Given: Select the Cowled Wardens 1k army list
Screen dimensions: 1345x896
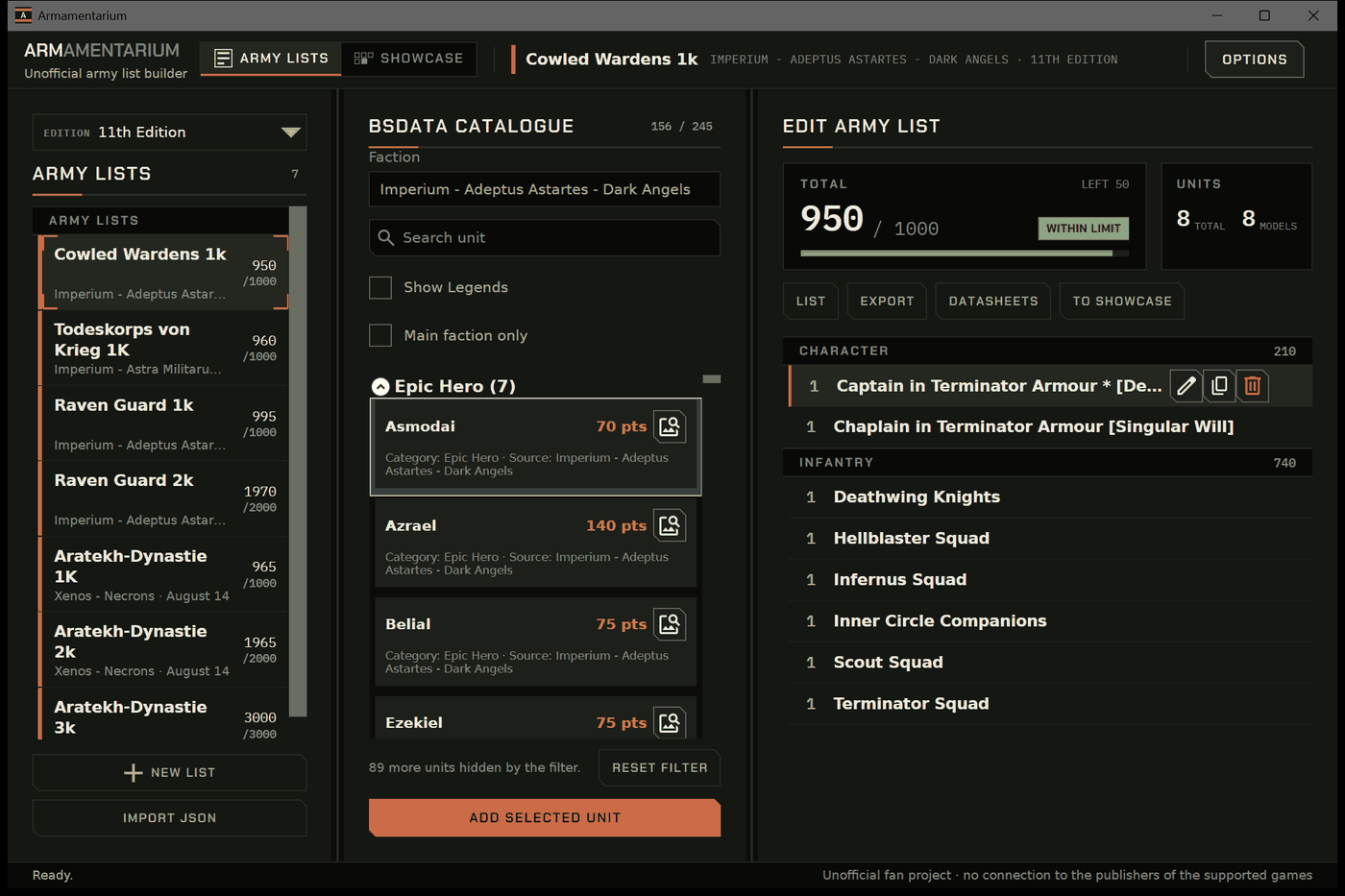Looking at the screenshot, I should 164,272.
